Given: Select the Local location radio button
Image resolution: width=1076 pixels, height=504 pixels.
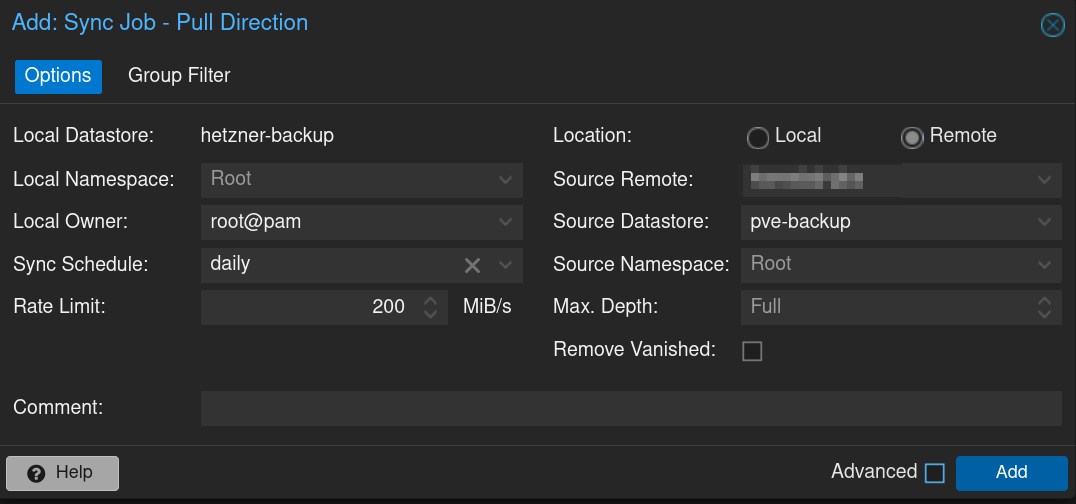Looking at the screenshot, I should click(758, 137).
